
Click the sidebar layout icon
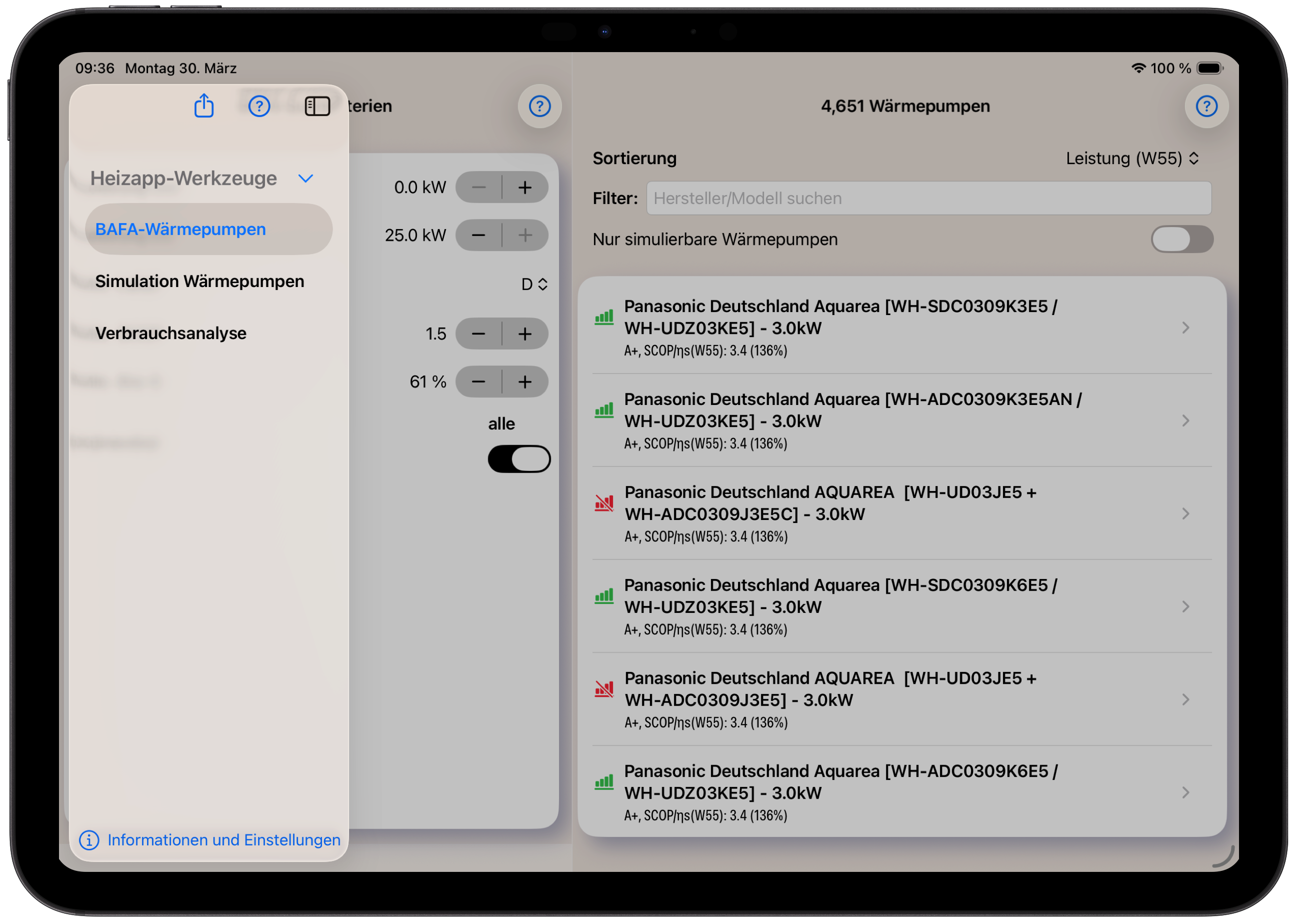pos(318,106)
